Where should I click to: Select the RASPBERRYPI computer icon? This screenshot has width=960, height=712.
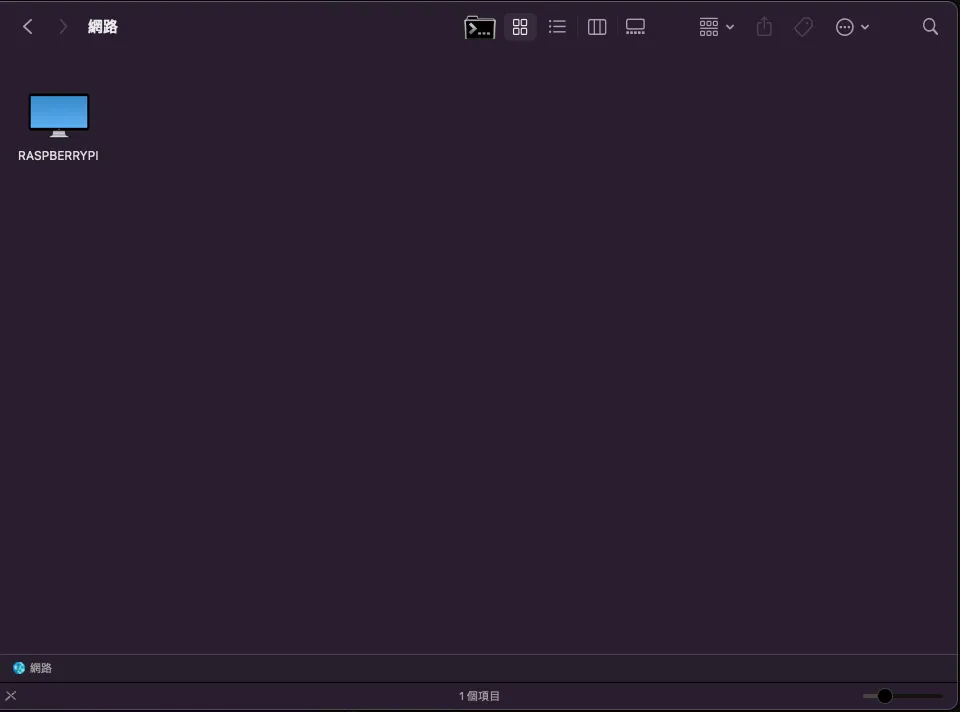(59, 115)
